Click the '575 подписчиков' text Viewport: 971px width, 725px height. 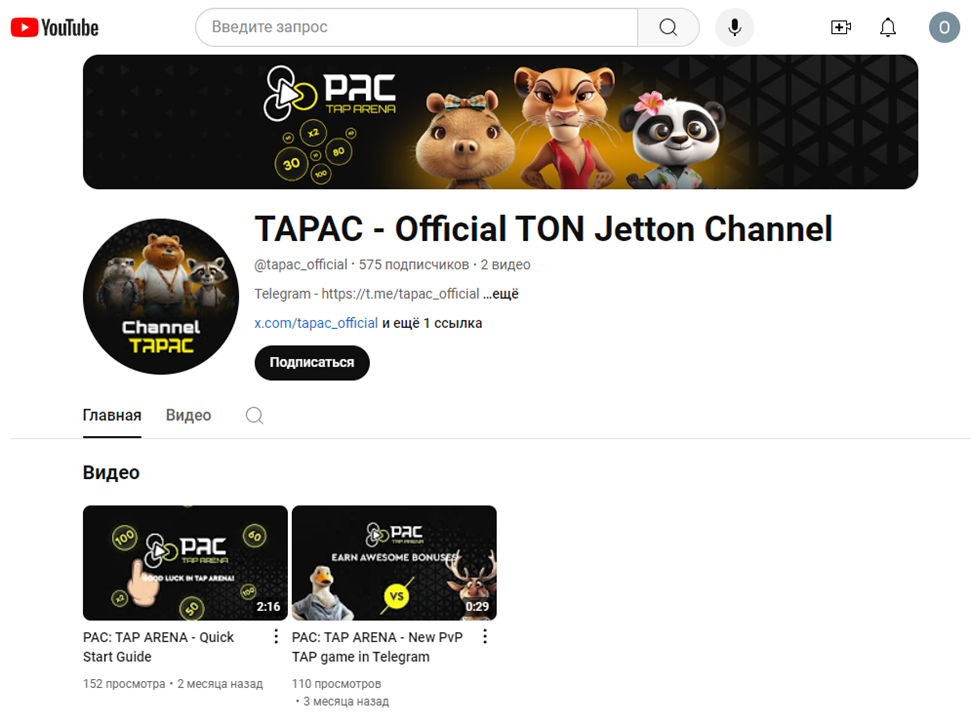414,265
